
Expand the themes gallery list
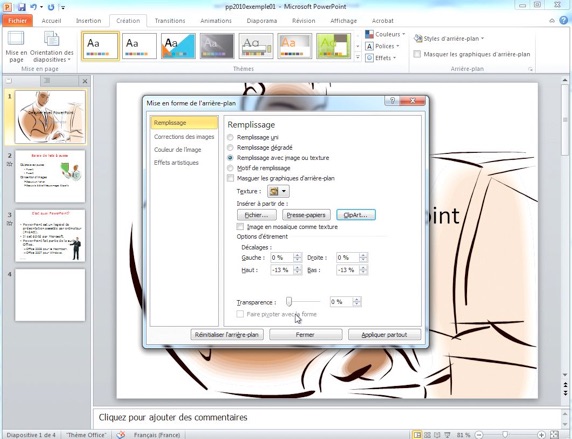tap(358, 57)
